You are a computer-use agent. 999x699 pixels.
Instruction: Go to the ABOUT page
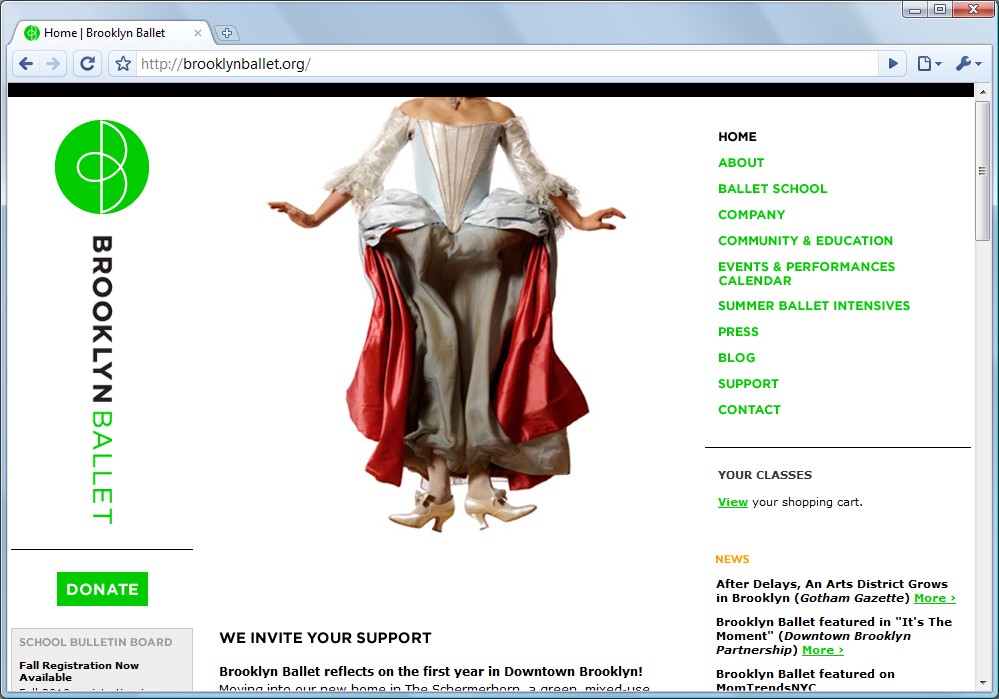(x=741, y=162)
